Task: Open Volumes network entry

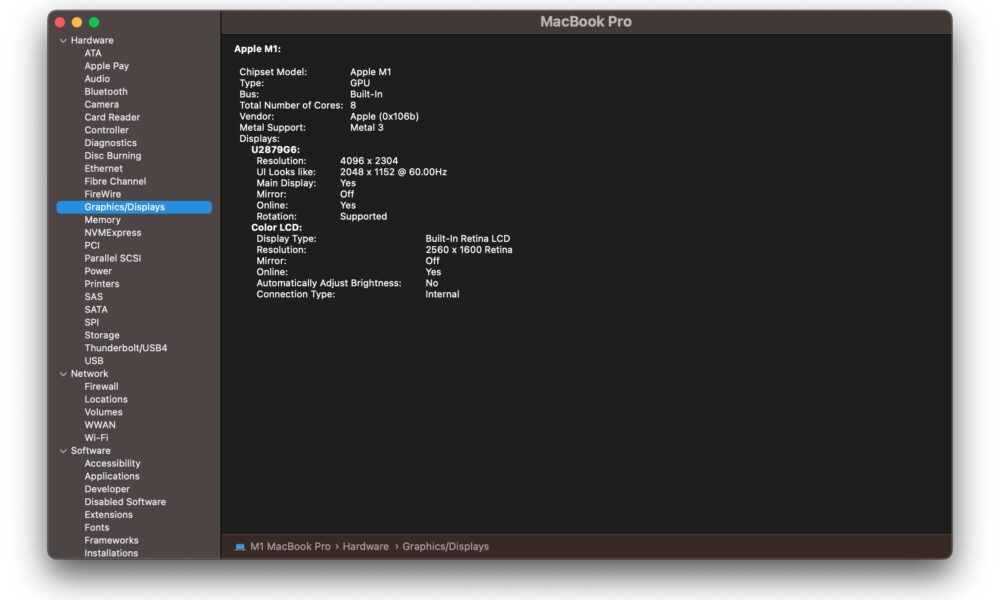Action: click(103, 412)
